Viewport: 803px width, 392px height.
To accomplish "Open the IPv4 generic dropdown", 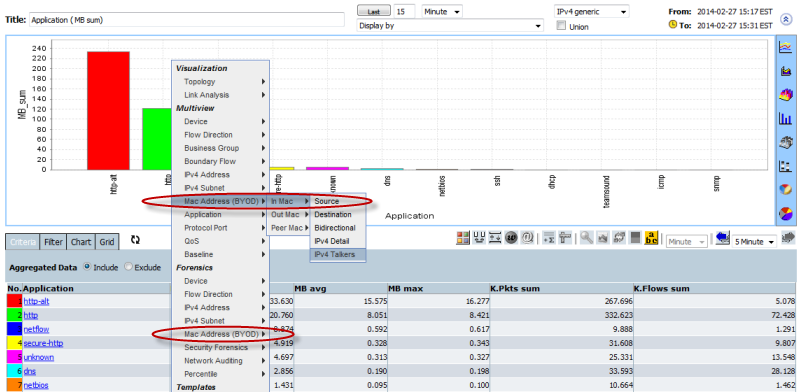I will [591, 11].
